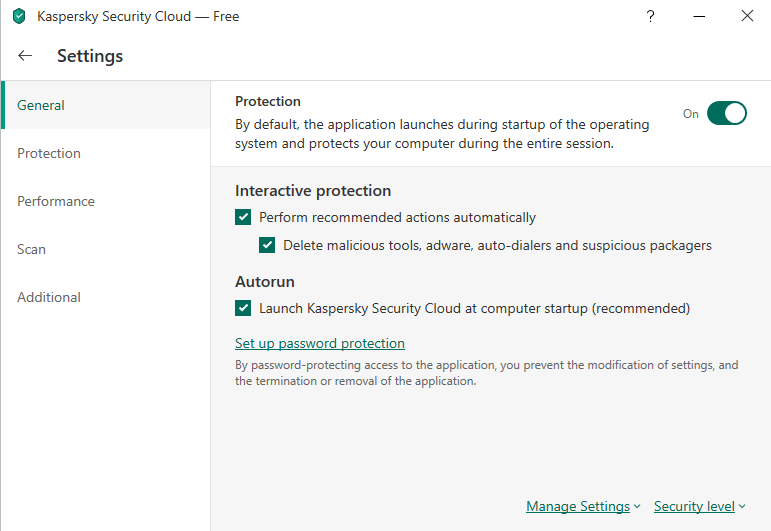The image size is (771, 531).
Task: Go to the Scan settings tab
Action: coord(32,249)
